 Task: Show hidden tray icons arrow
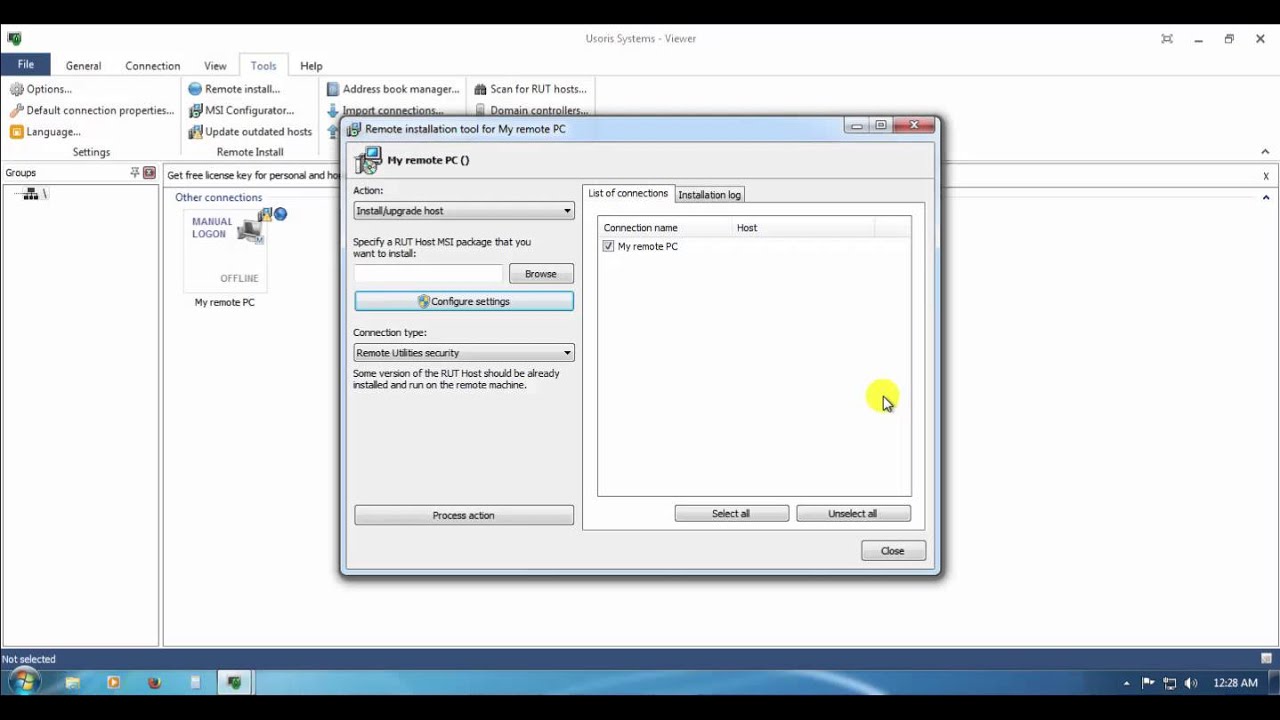tap(1127, 683)
